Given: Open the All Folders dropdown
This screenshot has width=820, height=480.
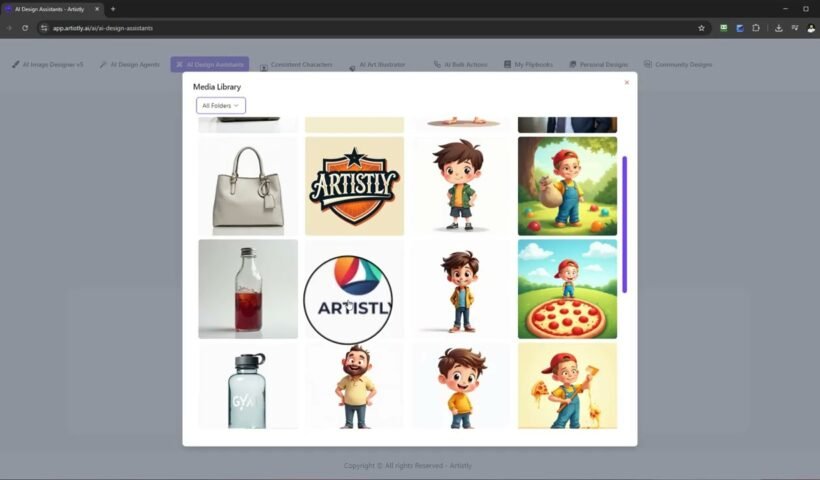Looking at the screenshot, I should click(221, 106).
